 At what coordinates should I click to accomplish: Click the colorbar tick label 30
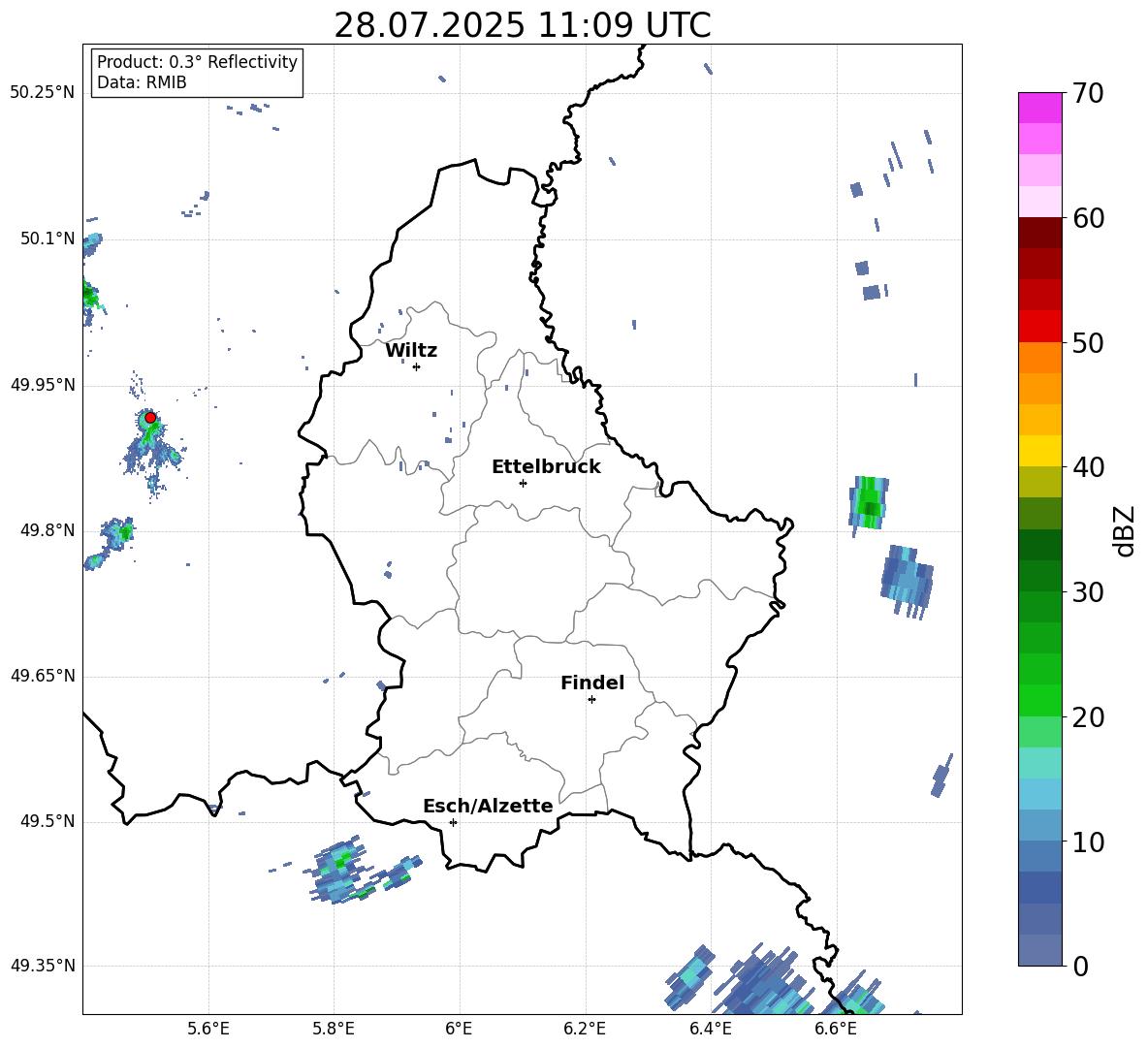(1089, 592)
